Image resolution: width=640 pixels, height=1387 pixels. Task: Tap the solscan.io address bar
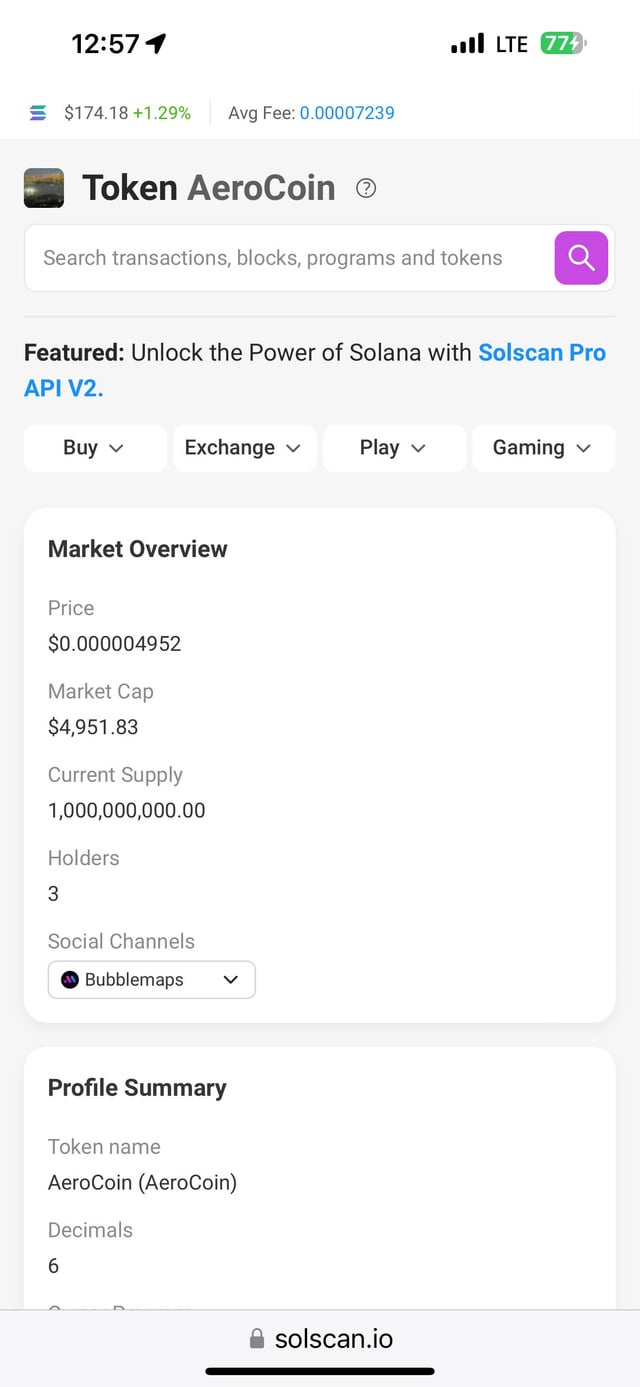pyautogui.click(x=320, y=1338)
